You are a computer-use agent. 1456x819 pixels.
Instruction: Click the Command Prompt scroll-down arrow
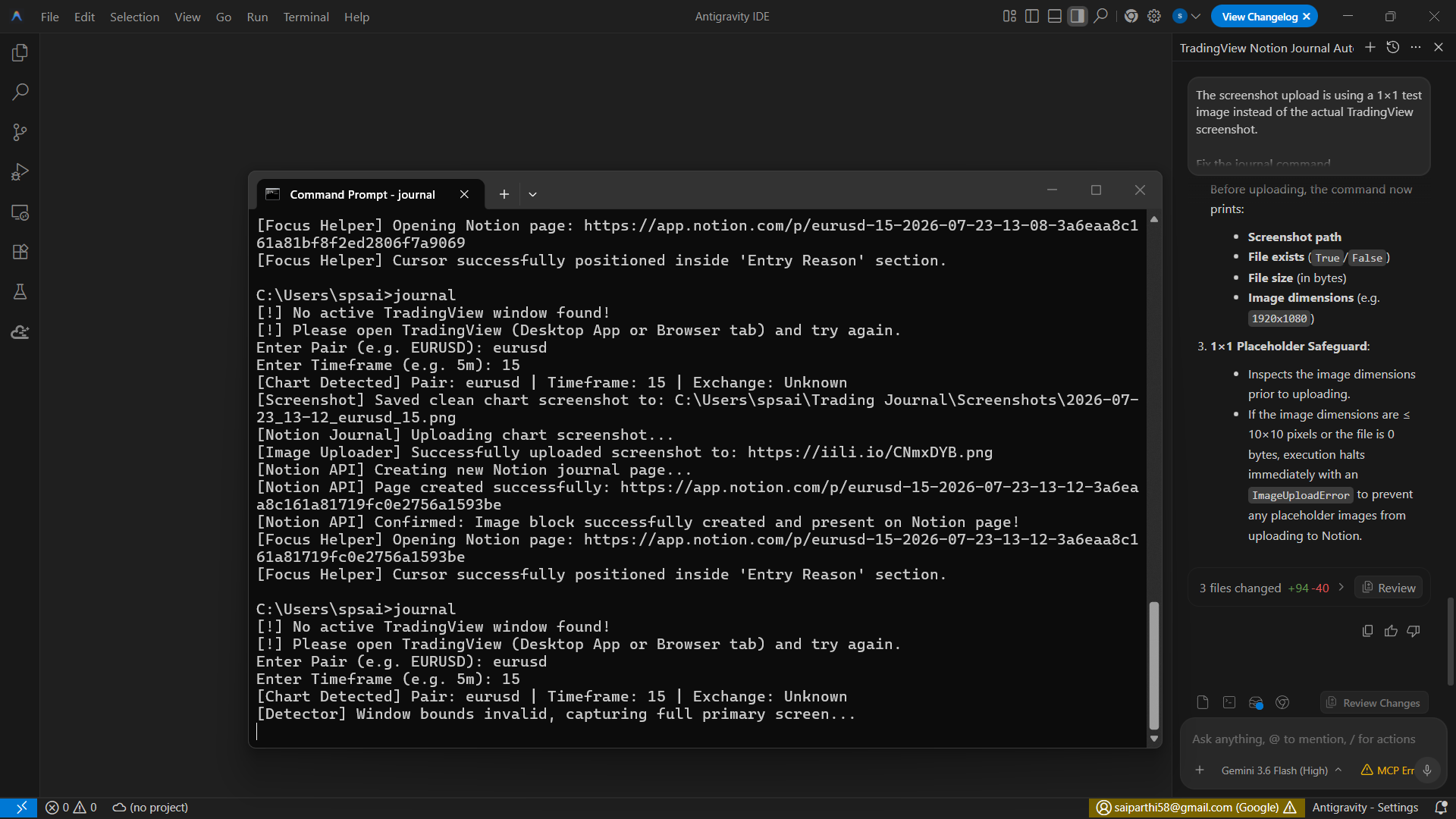tap(1154, 739)
